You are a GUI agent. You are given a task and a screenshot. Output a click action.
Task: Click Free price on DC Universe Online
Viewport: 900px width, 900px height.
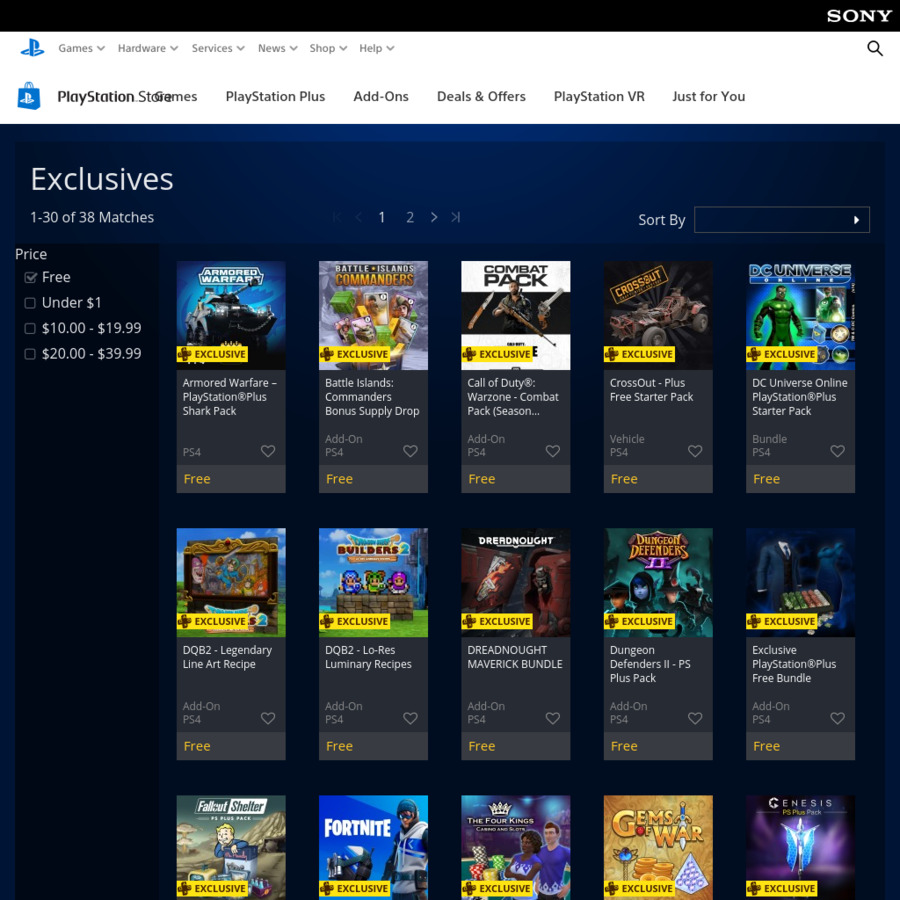(766, 479)
